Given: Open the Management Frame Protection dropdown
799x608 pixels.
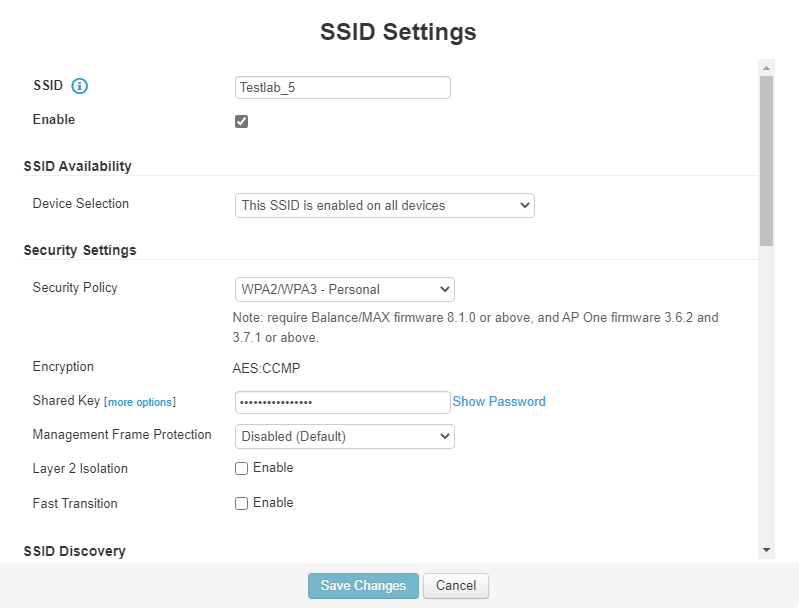Looking at the screenshot, I should point(344,436).
